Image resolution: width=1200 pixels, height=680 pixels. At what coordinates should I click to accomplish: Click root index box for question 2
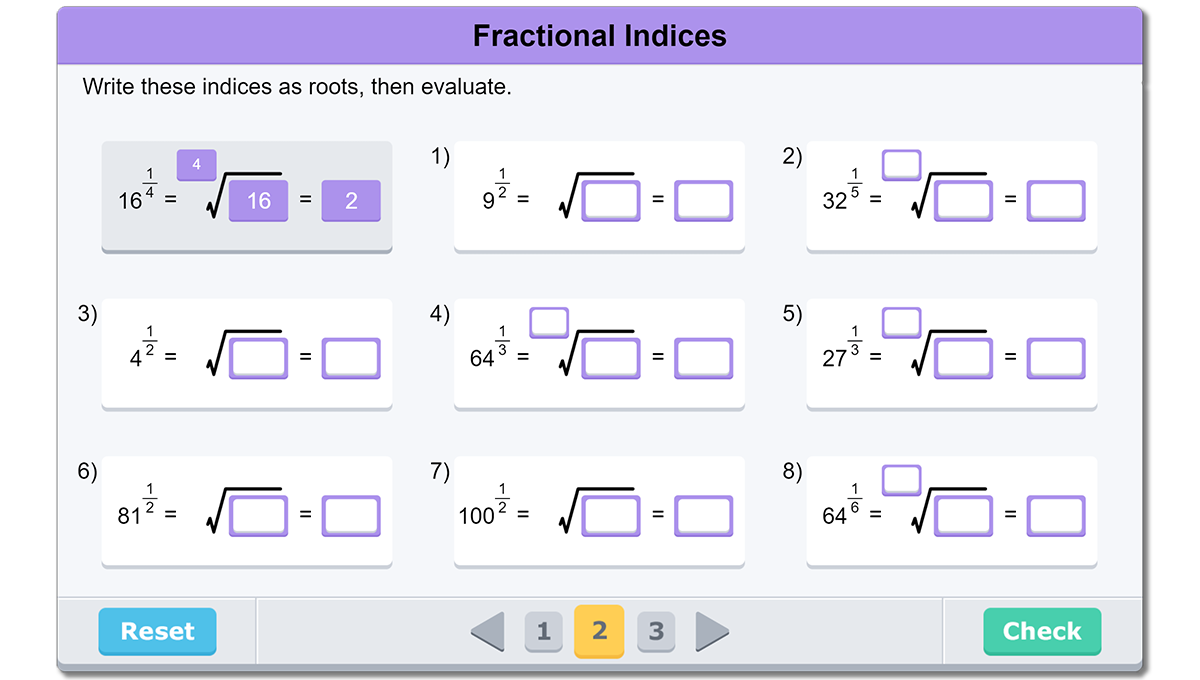tap(902, 164)
